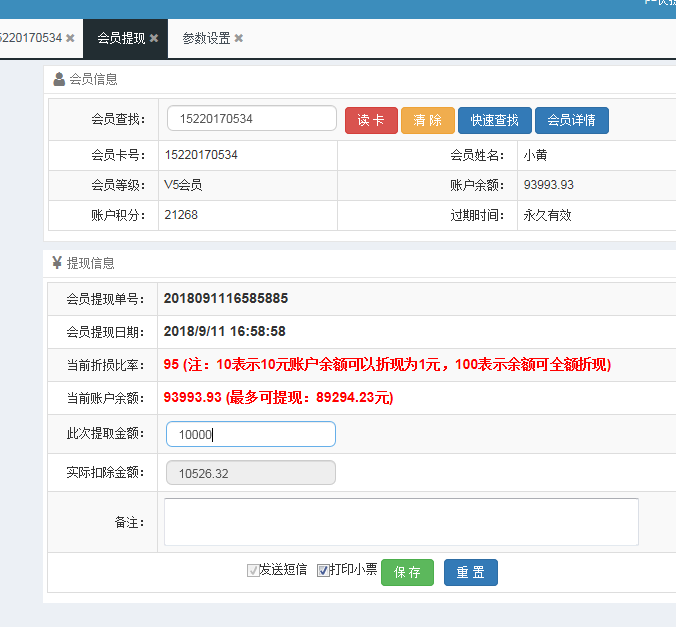Select the withdrawal number 2018091116585885

tap(226, 298)
